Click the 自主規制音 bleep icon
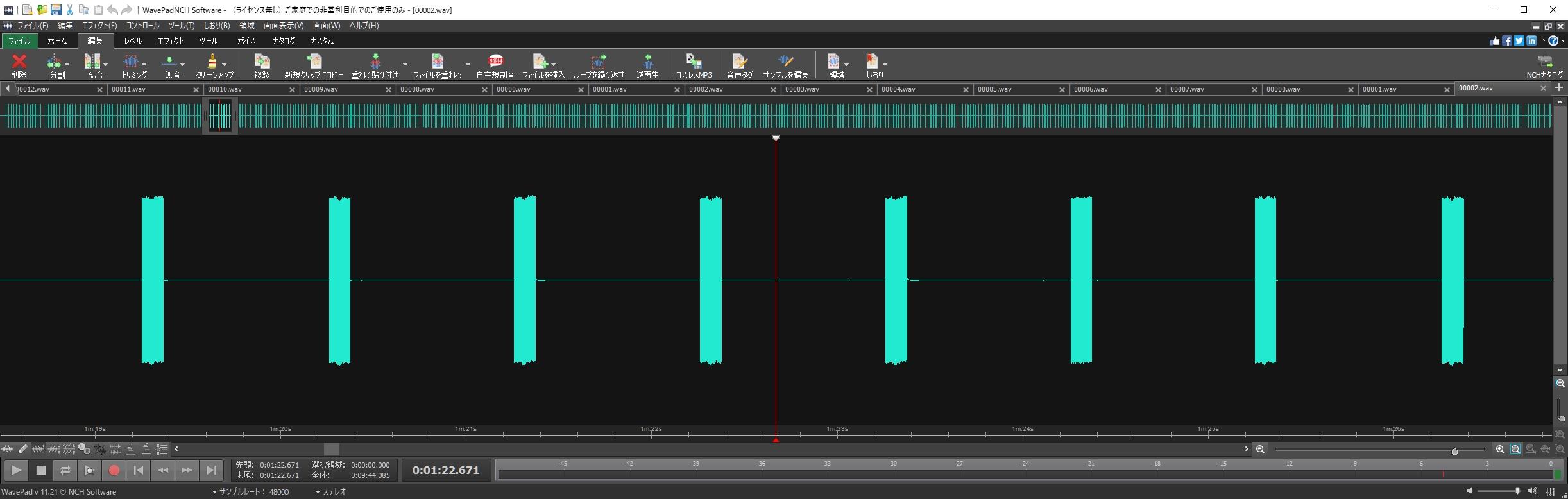 495,65
